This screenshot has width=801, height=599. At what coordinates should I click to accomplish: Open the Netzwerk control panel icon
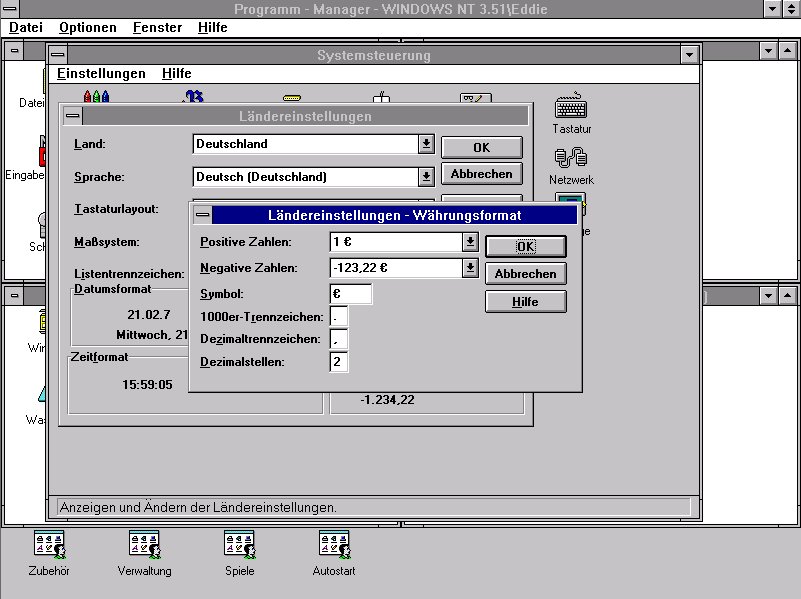tap(571, 158)
